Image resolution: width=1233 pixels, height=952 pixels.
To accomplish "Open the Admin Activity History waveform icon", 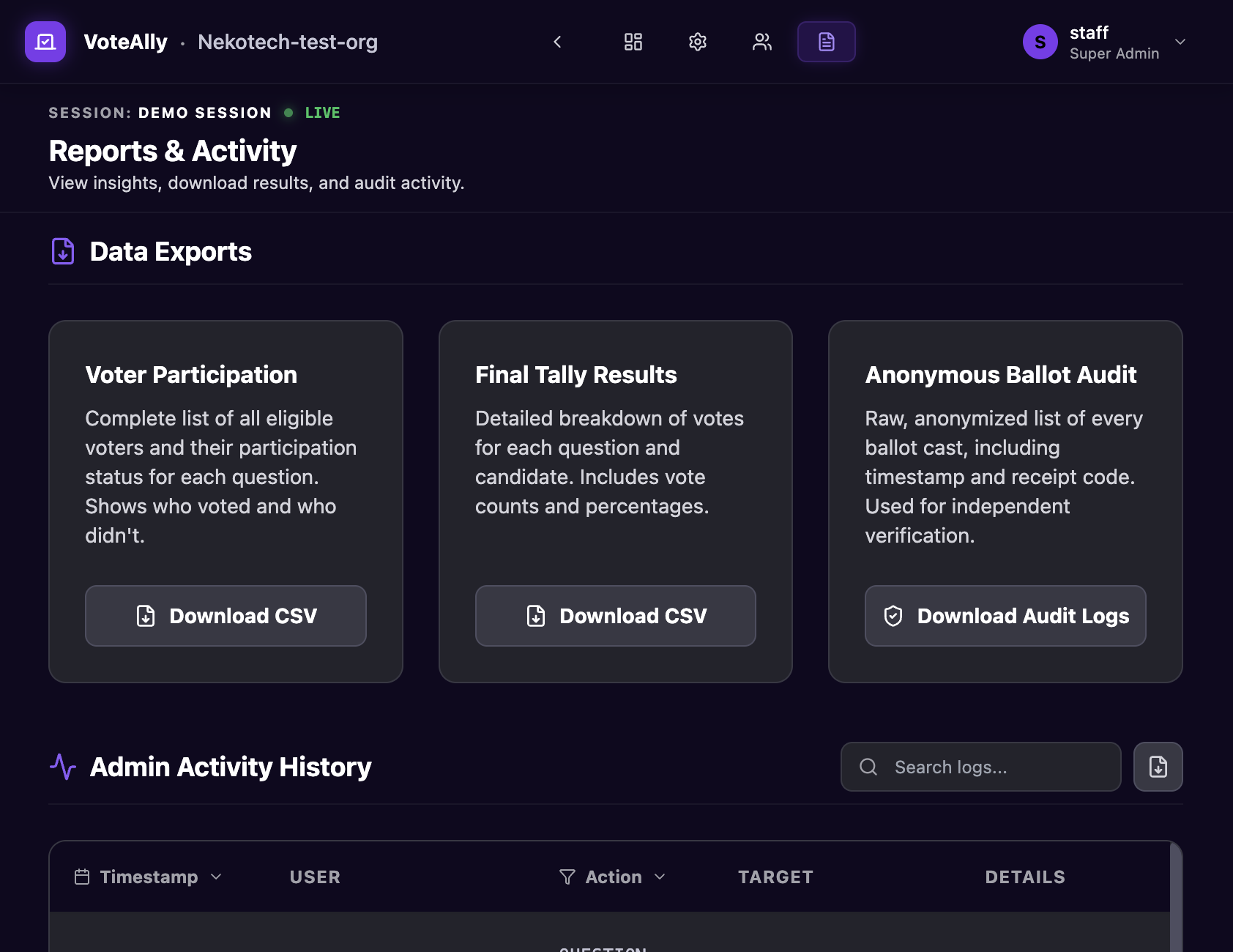I will 63,767.
